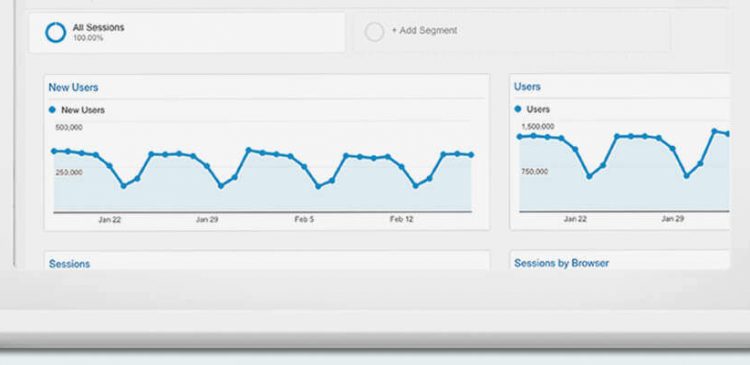Open the Sessions widget title
The width and height of the screenshot is (750, 365).
(x=69, y=264)
